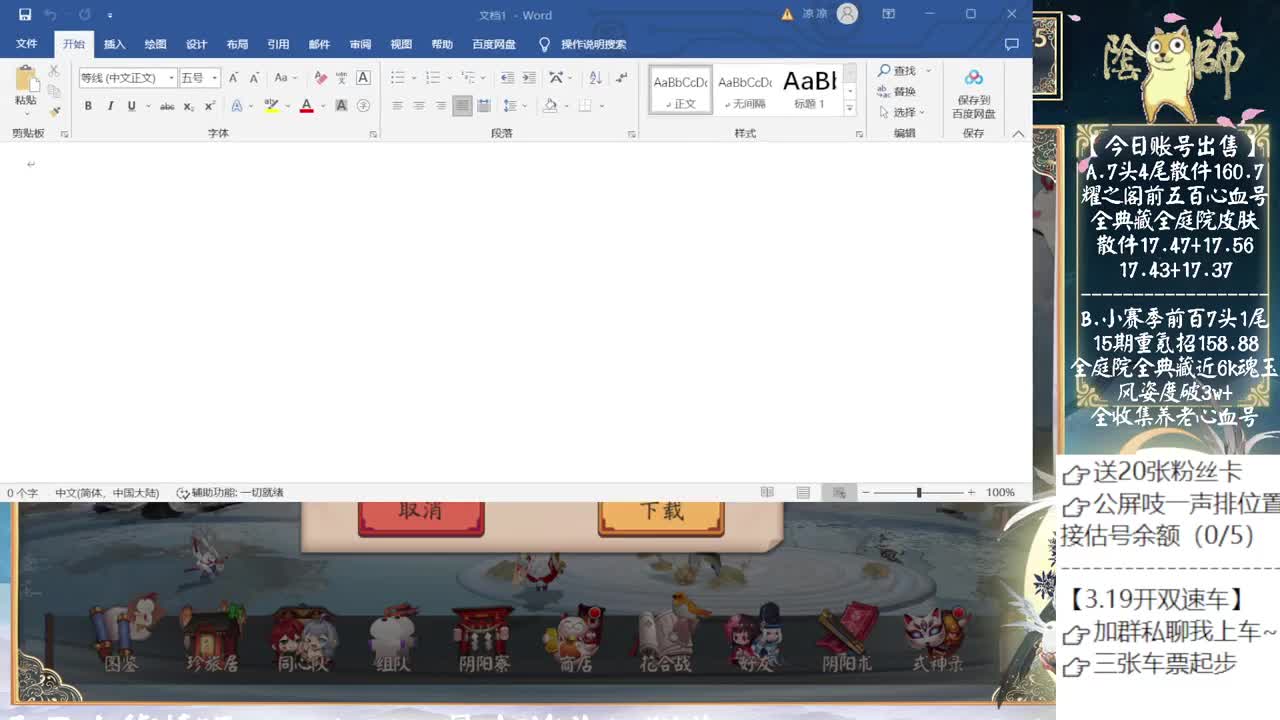This screenshot has height=720, width=1280.
Task: Decrease font size with shrink font icon
Action: 254,78
